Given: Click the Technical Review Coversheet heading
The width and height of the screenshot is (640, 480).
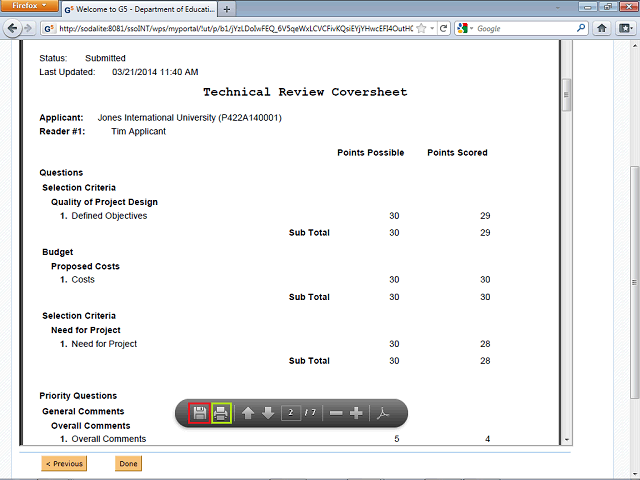Looking at the screenshot, I should pyautogui.click(x=305, y=92).
